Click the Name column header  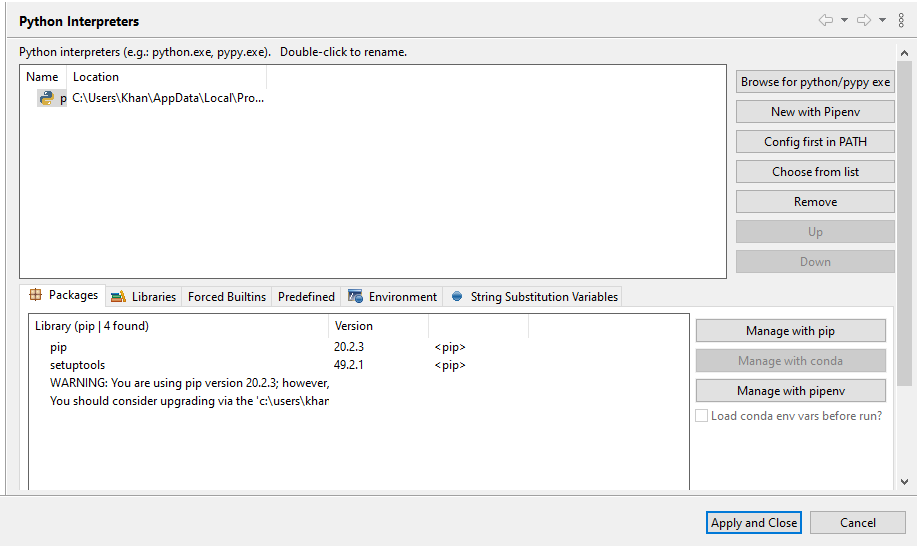coord(42,77)
